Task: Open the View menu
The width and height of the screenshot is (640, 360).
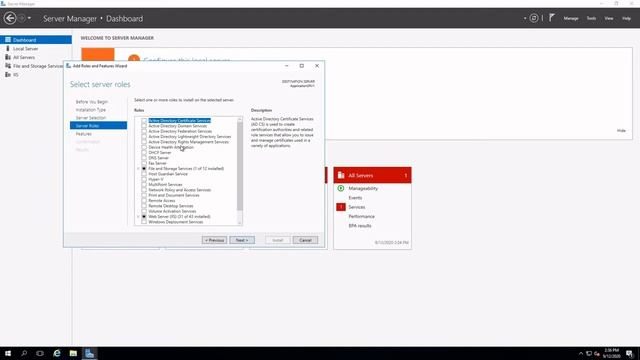Action: tap(609, 18)
